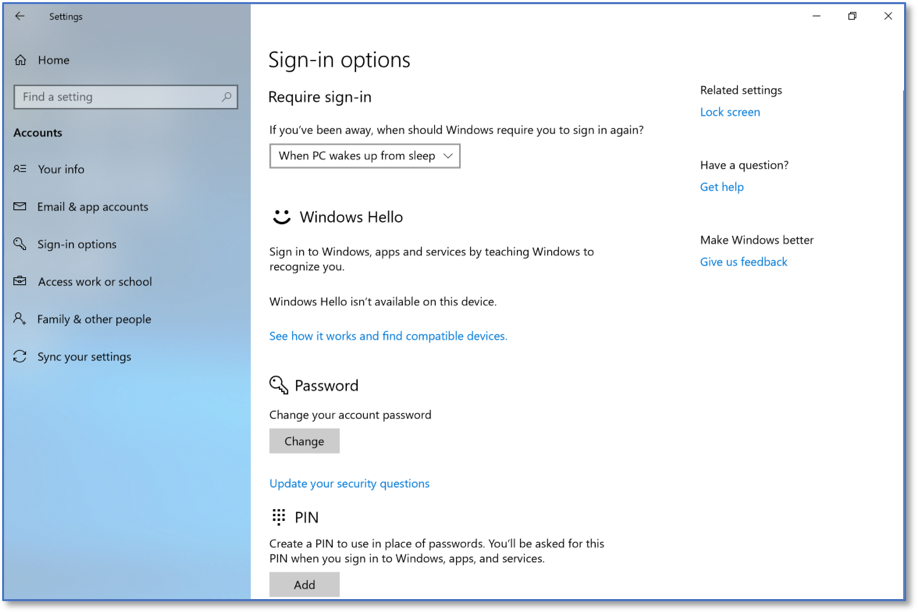Click the dropdown chevron arrow
The image size is (918, 612).
coord(448,156)
